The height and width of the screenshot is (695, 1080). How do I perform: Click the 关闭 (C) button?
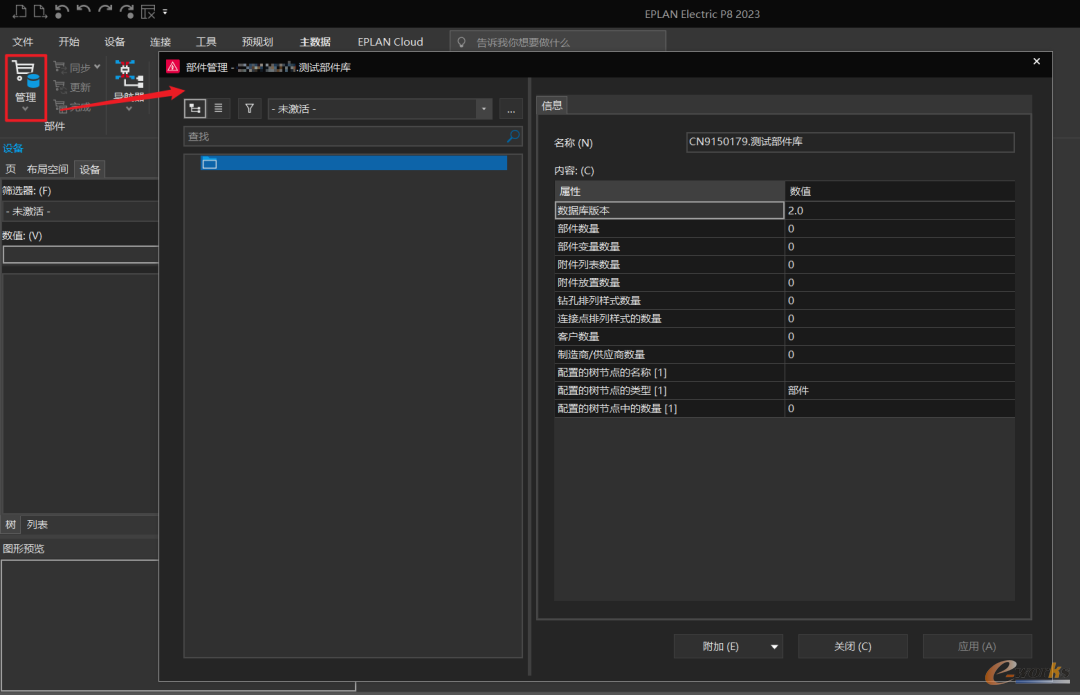coord(853,646)
